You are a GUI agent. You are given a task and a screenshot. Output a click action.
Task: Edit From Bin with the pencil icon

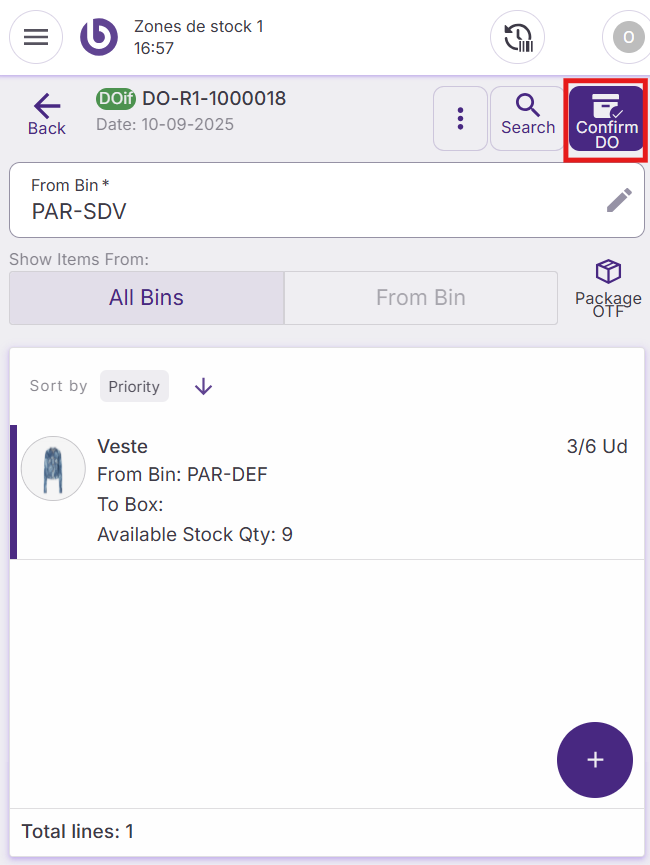click(x=619, y=200)
